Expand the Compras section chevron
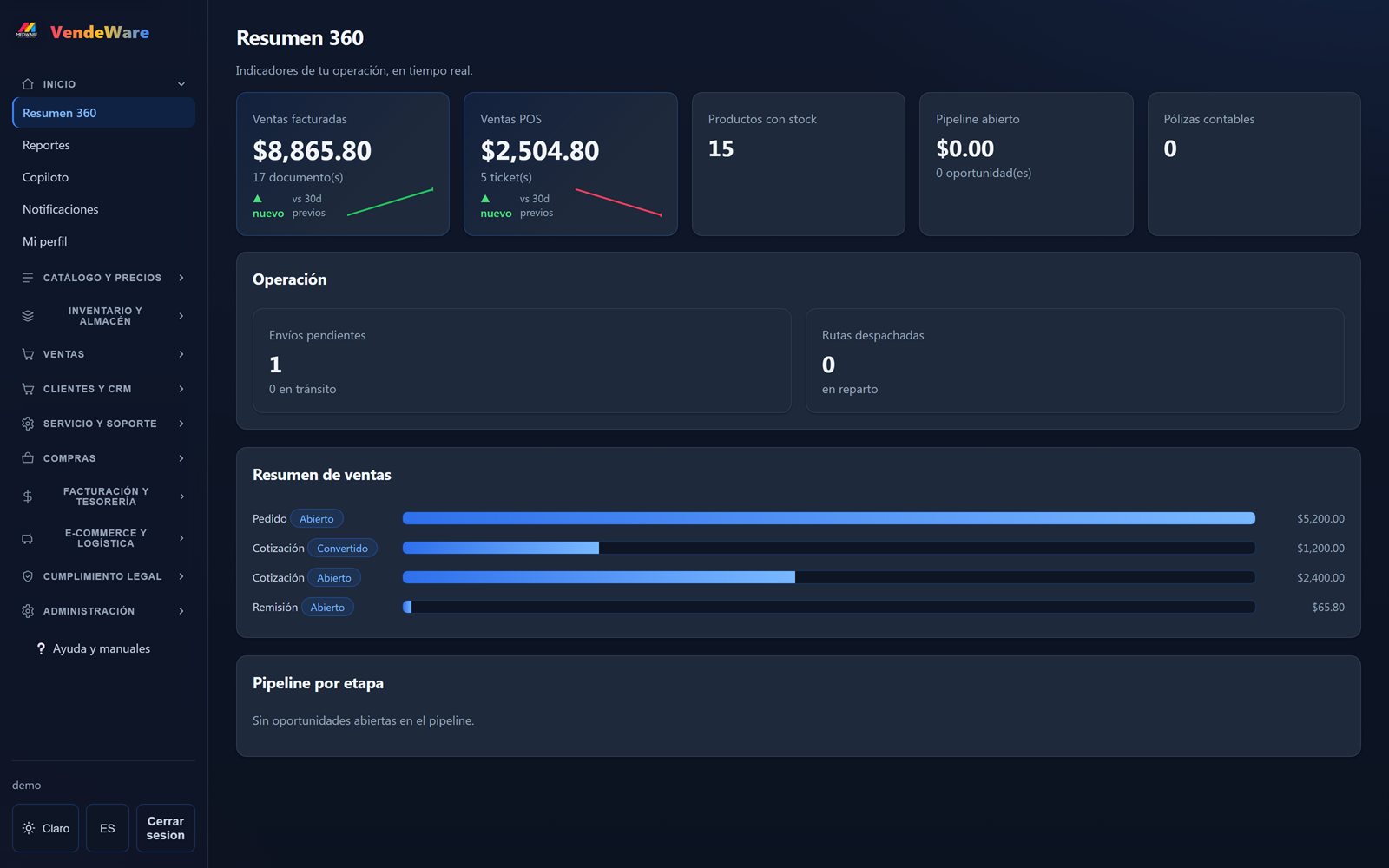 pos(181,458)
